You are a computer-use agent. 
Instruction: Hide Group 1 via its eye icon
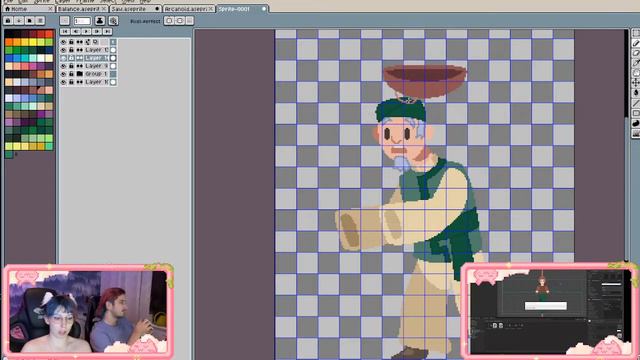[63, 74]
